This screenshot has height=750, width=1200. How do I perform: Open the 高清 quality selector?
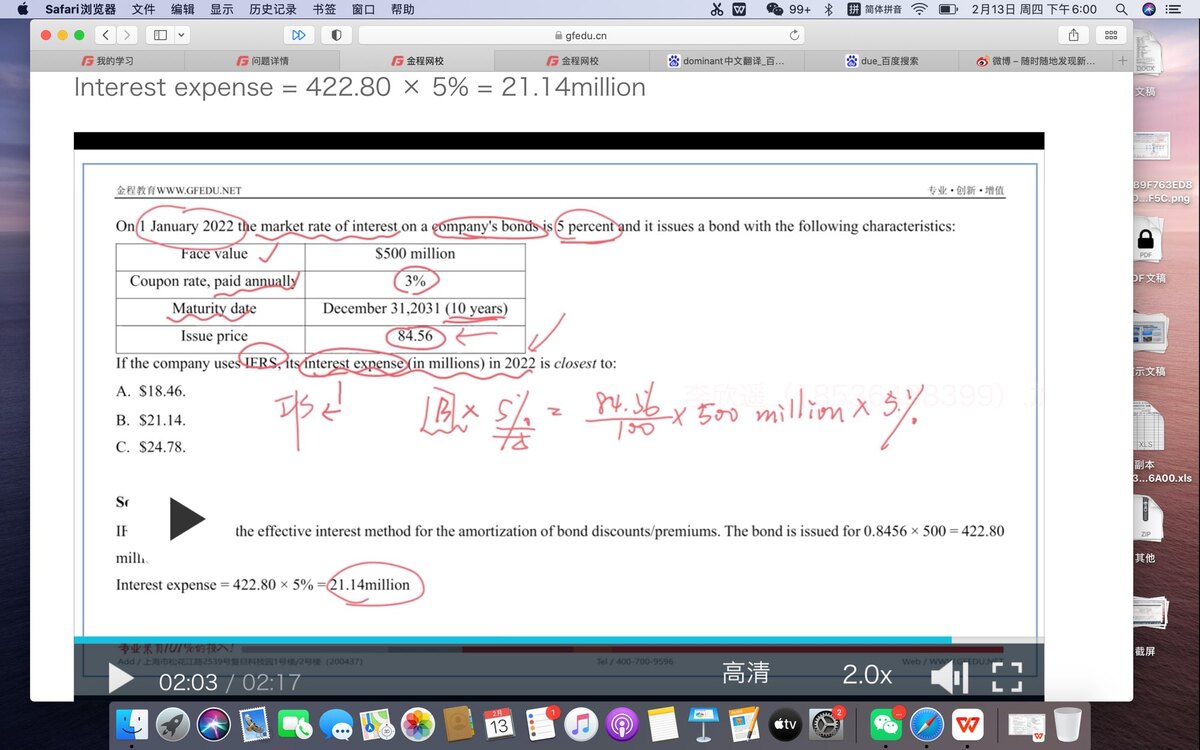tap(746, 674)
